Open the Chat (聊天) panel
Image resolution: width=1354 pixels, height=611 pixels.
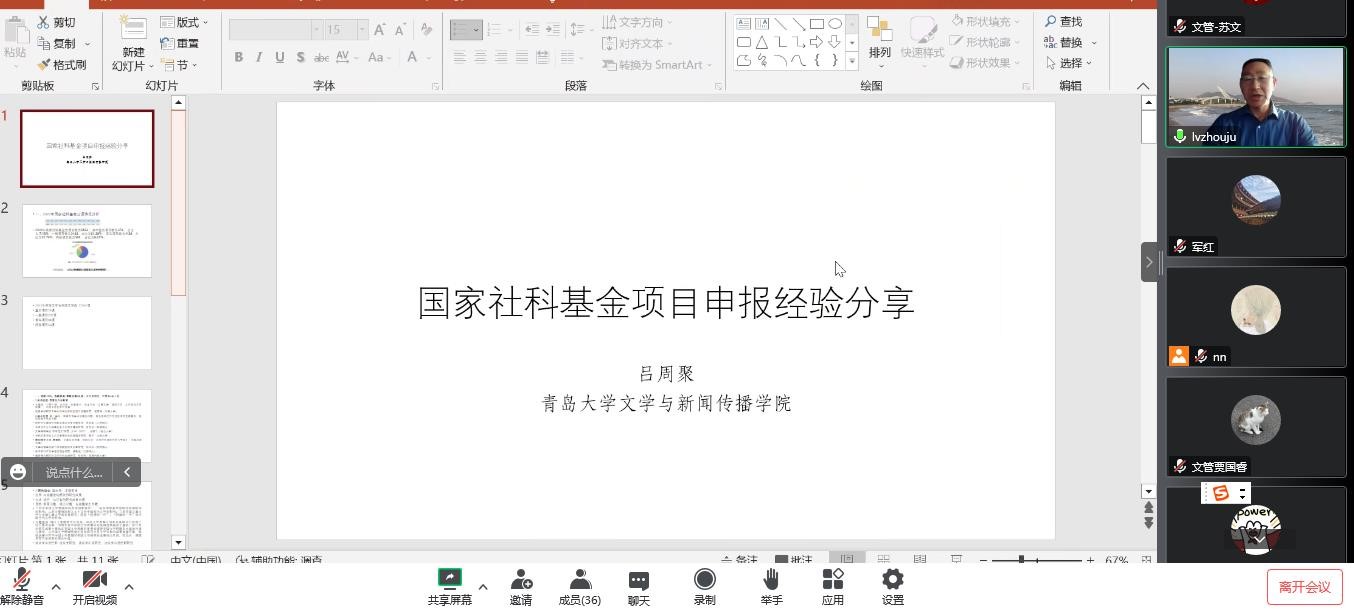coord(639,580)
